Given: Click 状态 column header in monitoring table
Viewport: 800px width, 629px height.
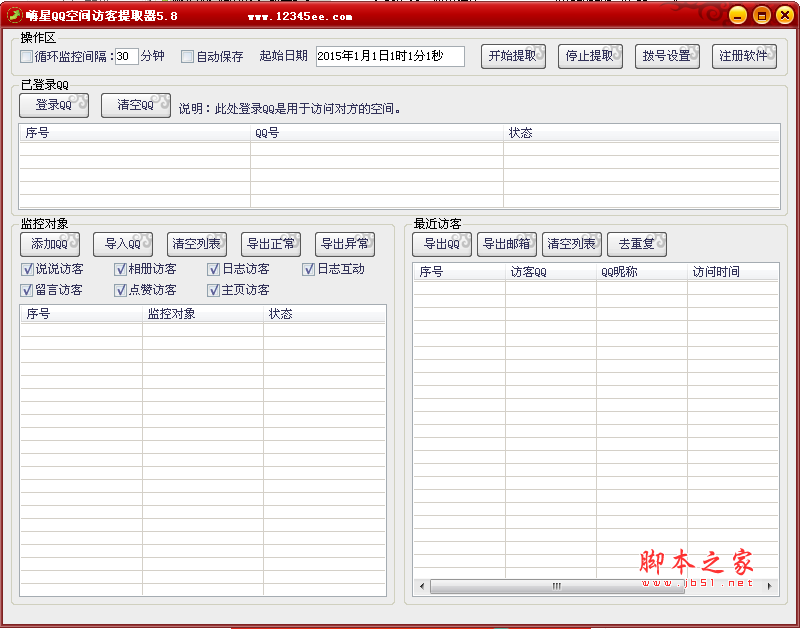Looking at the screenshot, I should pos(324,314).
